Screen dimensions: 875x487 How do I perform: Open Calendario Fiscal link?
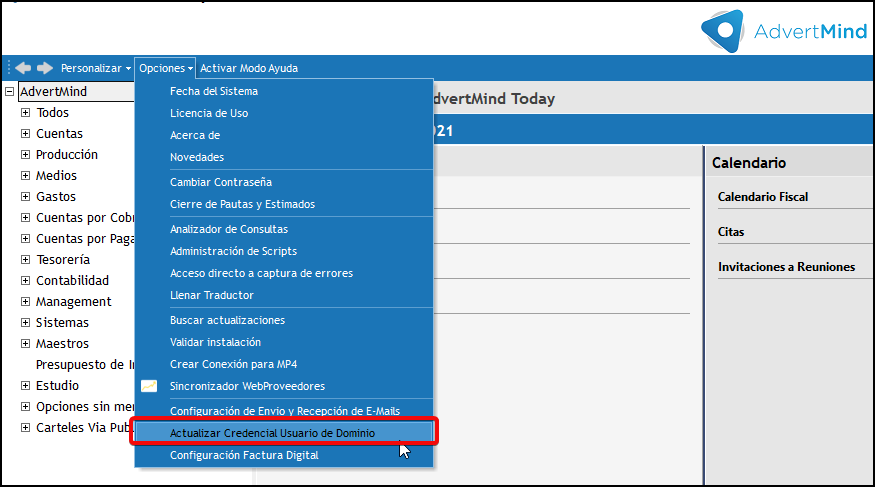click(763, 197)
